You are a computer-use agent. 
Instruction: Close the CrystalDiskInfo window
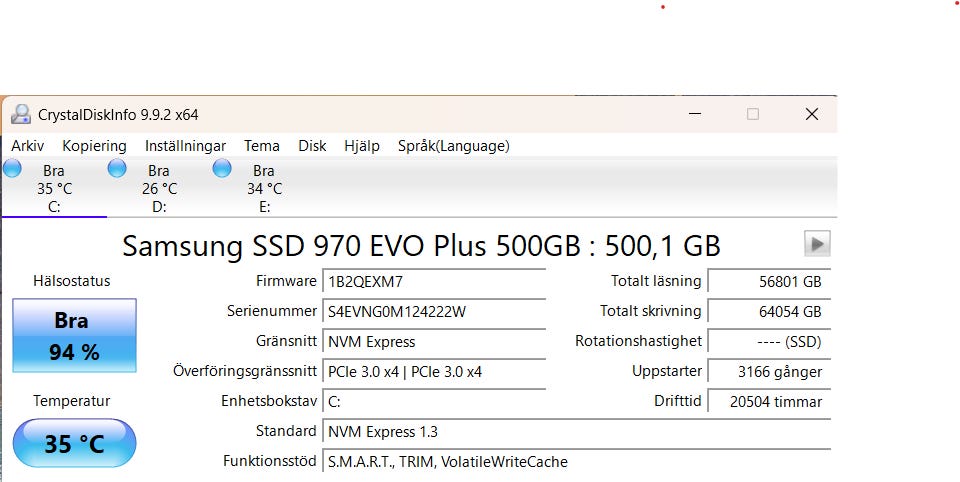812,114
